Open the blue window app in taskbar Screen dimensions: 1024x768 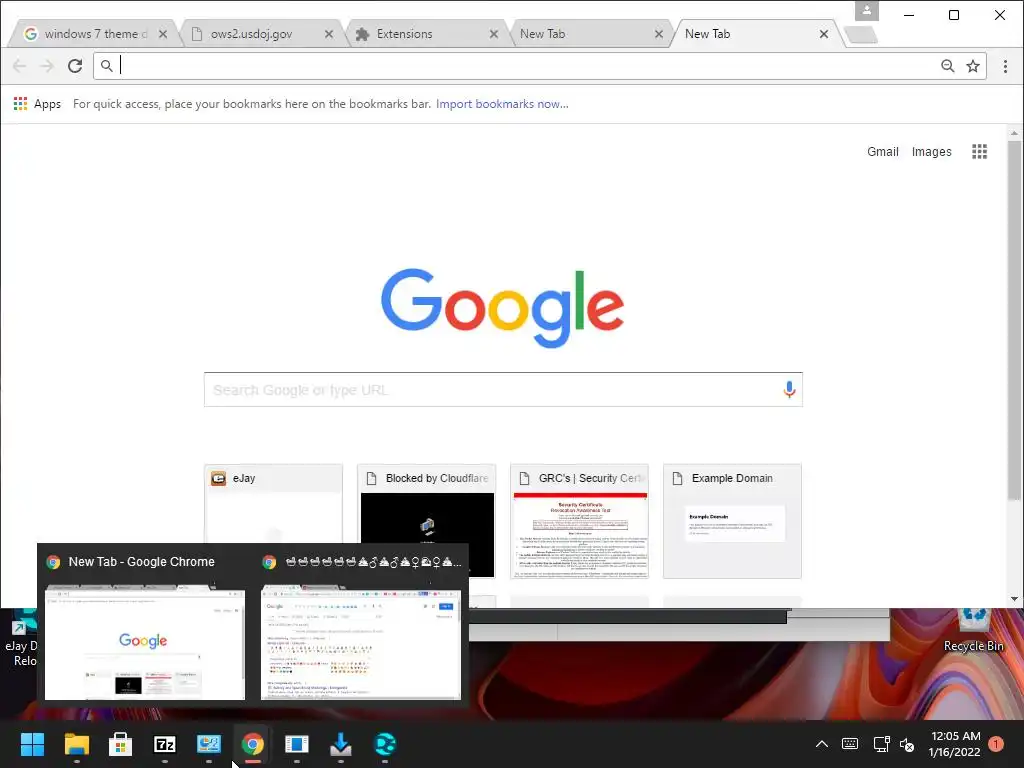click(296, 744)
